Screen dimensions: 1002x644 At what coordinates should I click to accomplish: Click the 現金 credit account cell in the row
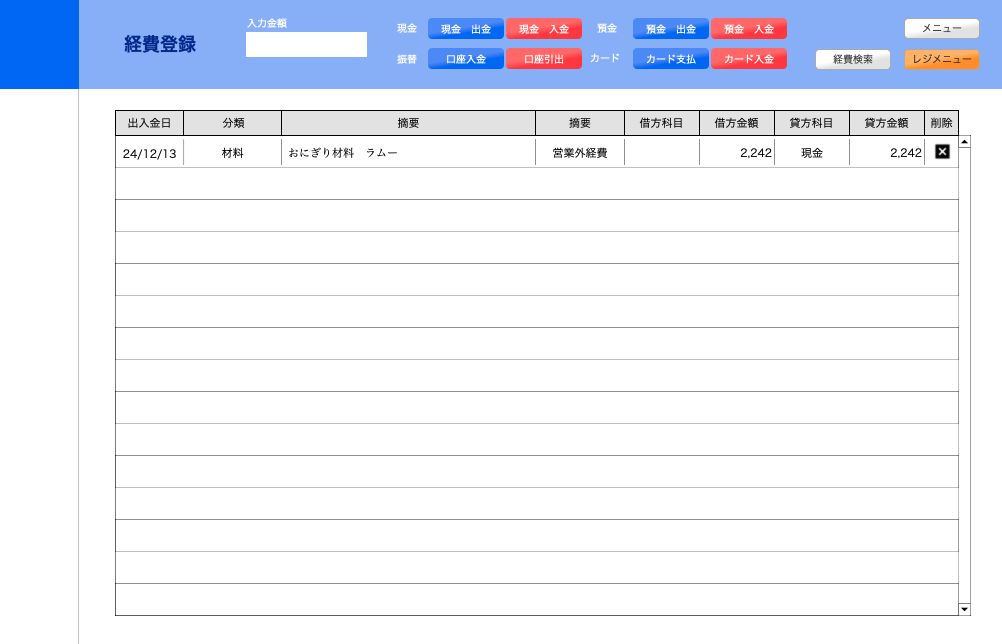pos(811,153)
